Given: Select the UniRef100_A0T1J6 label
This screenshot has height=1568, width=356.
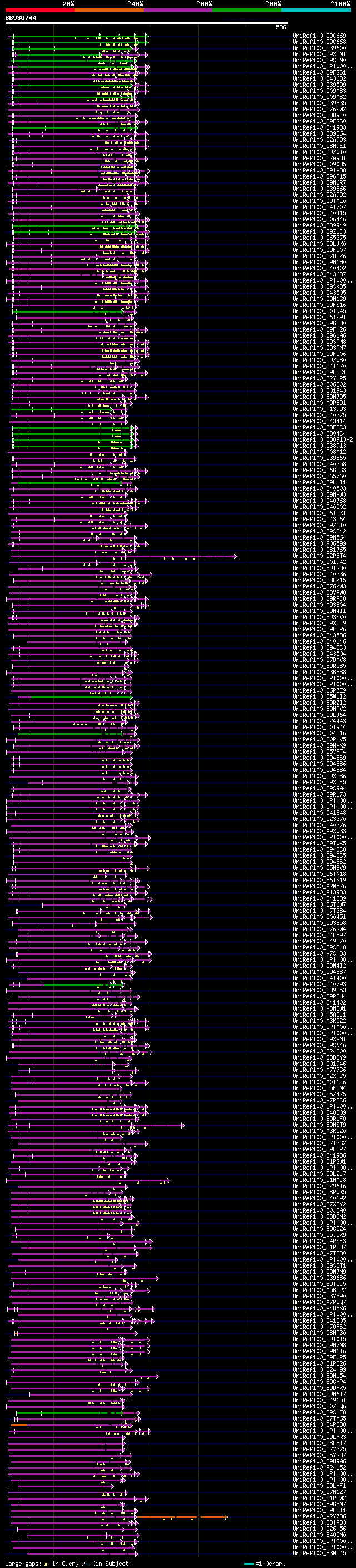Looking at the screenshot, I should [319, 1082].
